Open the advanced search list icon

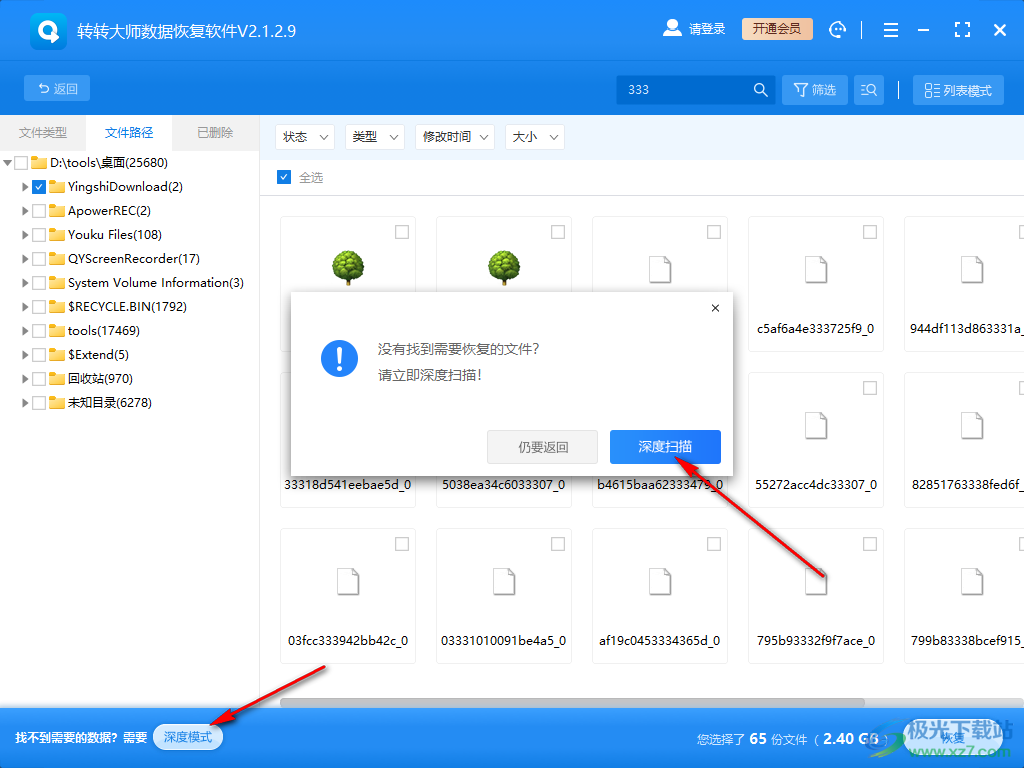869,89
